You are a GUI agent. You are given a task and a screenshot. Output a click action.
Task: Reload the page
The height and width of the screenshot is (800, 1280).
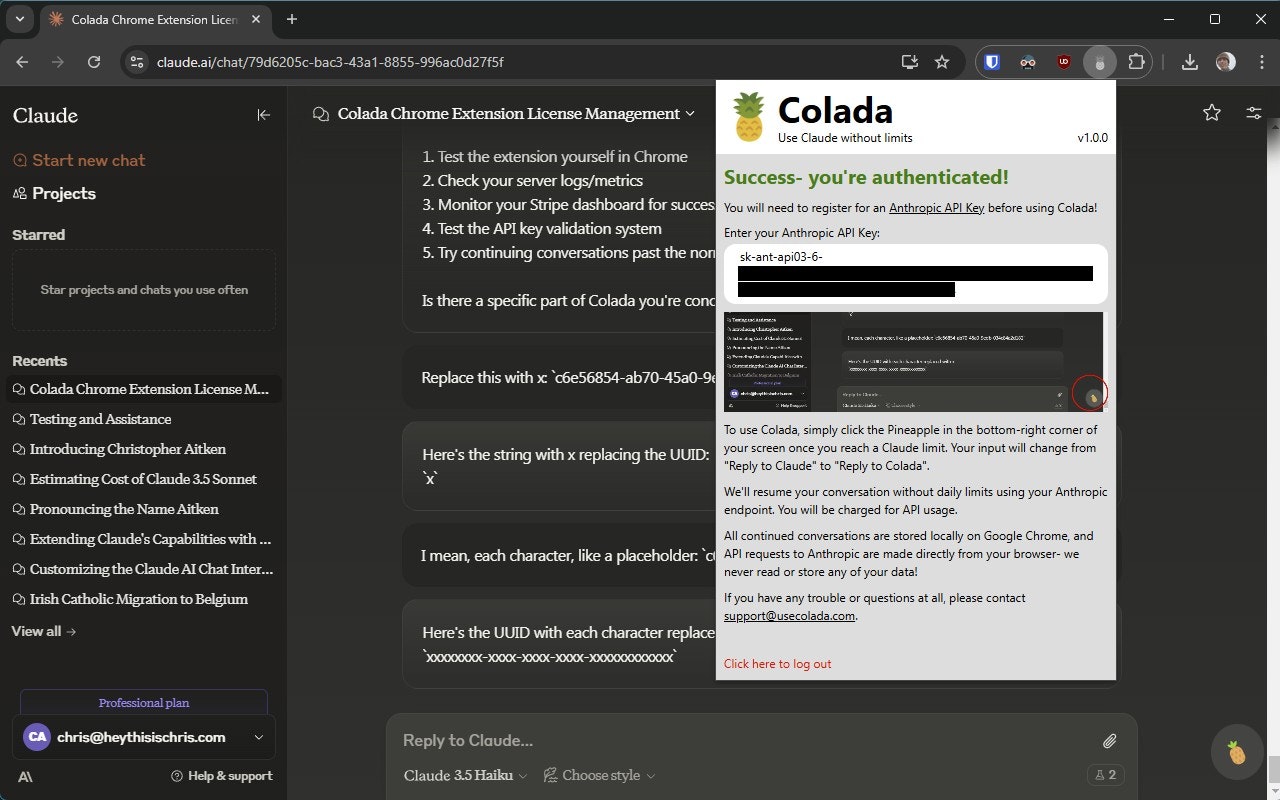(94, 62)
